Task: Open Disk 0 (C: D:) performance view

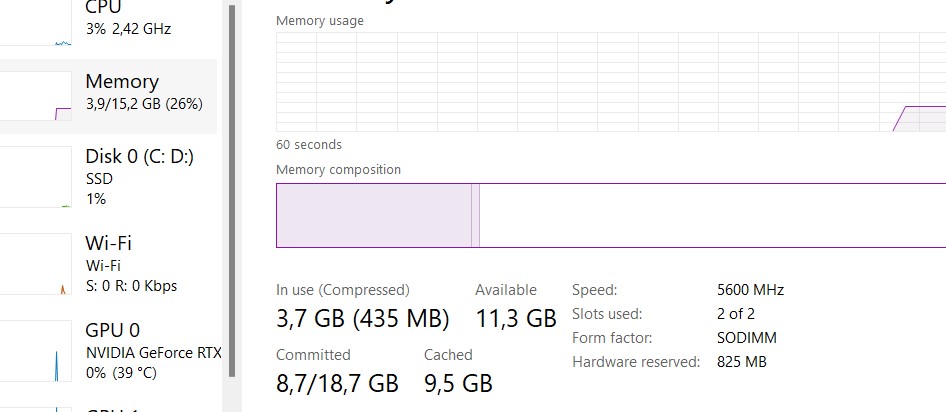Action: tap(139, 177)
